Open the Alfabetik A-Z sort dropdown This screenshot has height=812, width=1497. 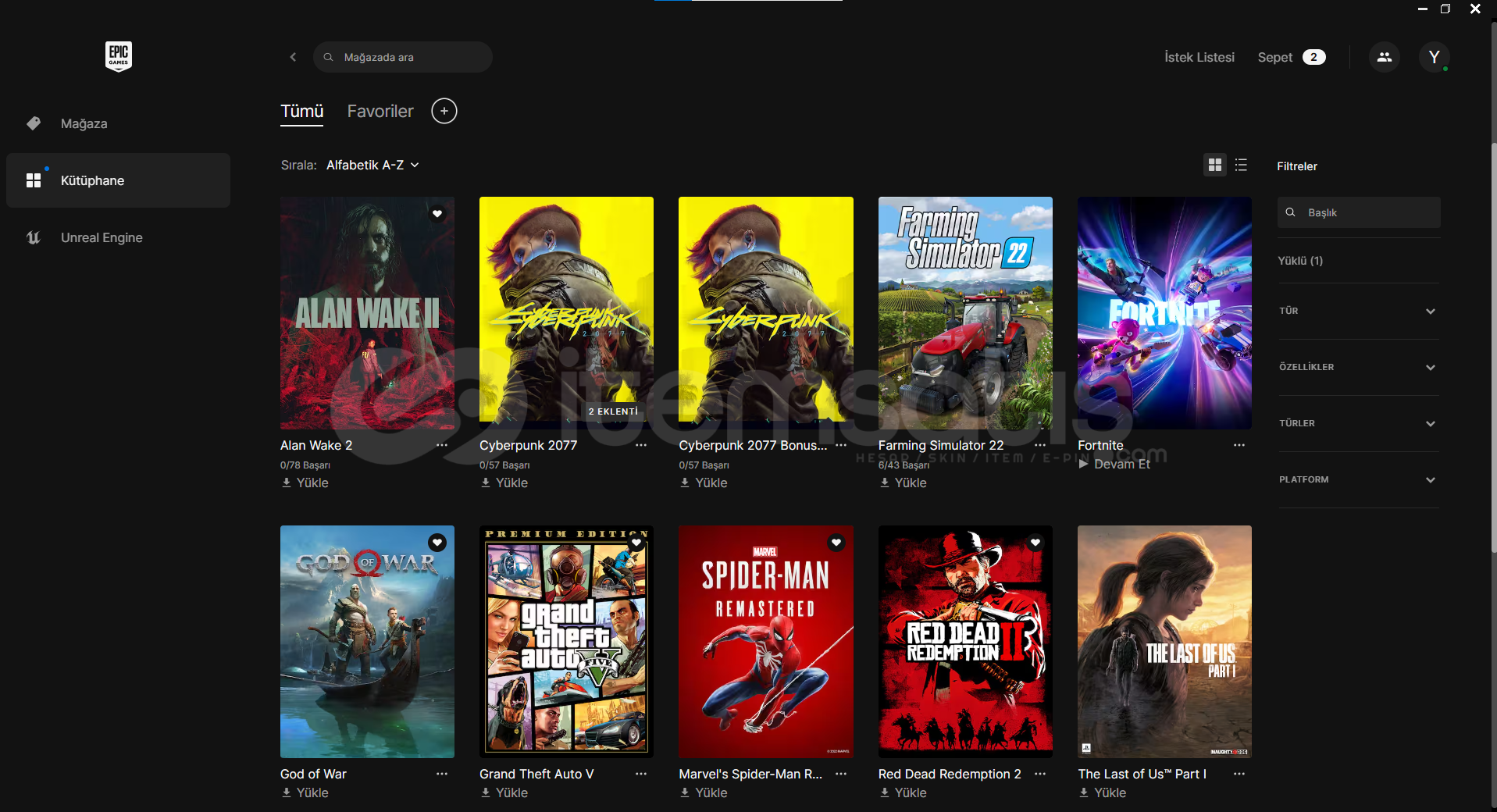coord(372,165)
